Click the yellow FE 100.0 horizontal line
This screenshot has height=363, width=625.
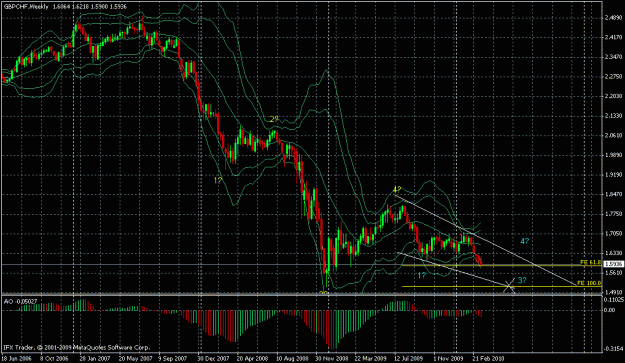tap(501, 286)
